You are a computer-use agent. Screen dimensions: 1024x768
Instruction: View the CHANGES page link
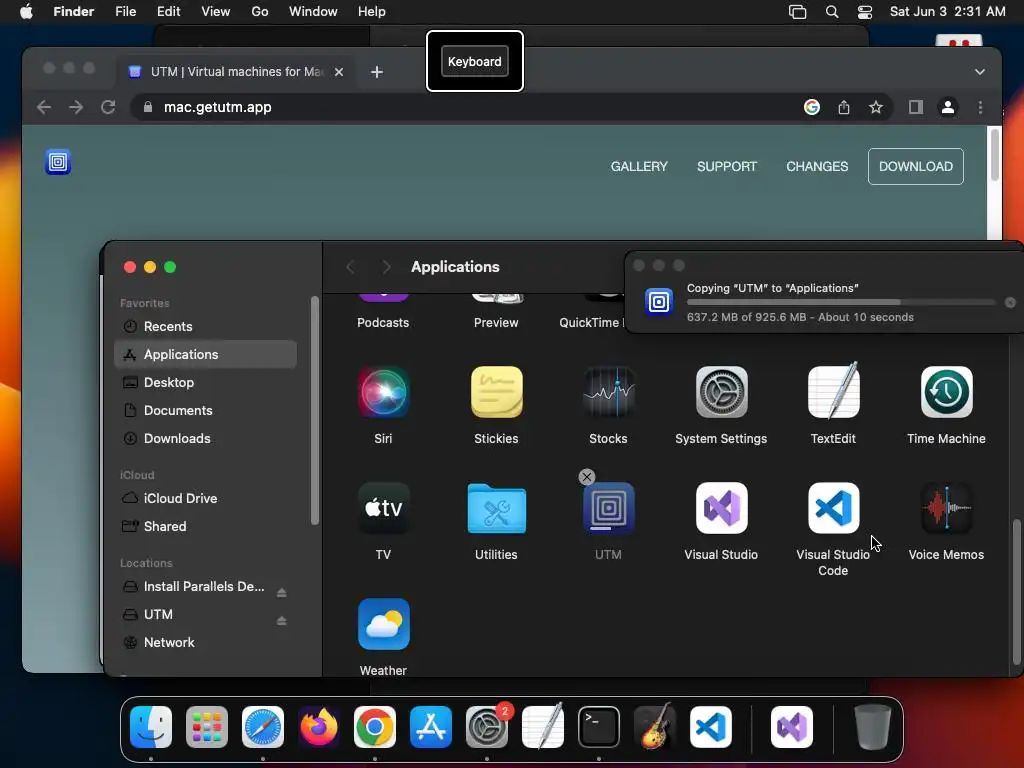click(817, 167)
